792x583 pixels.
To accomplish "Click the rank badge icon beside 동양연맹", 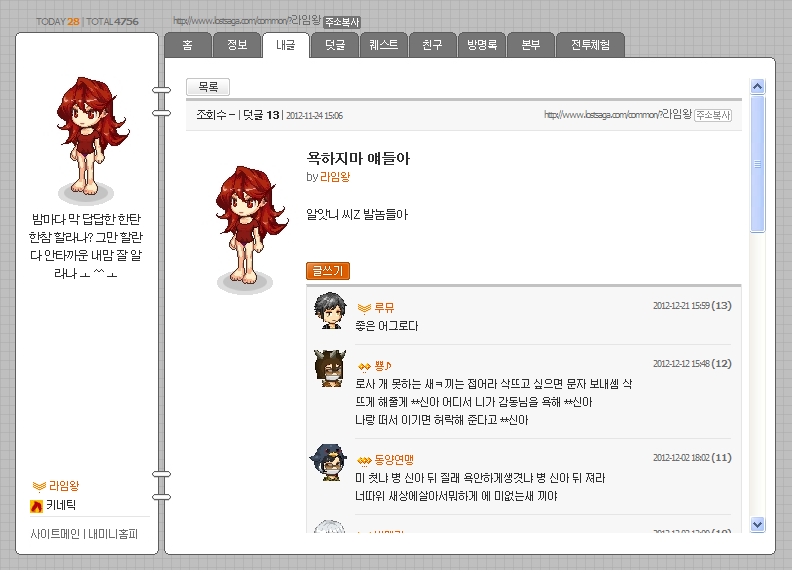I will point(364,461).
